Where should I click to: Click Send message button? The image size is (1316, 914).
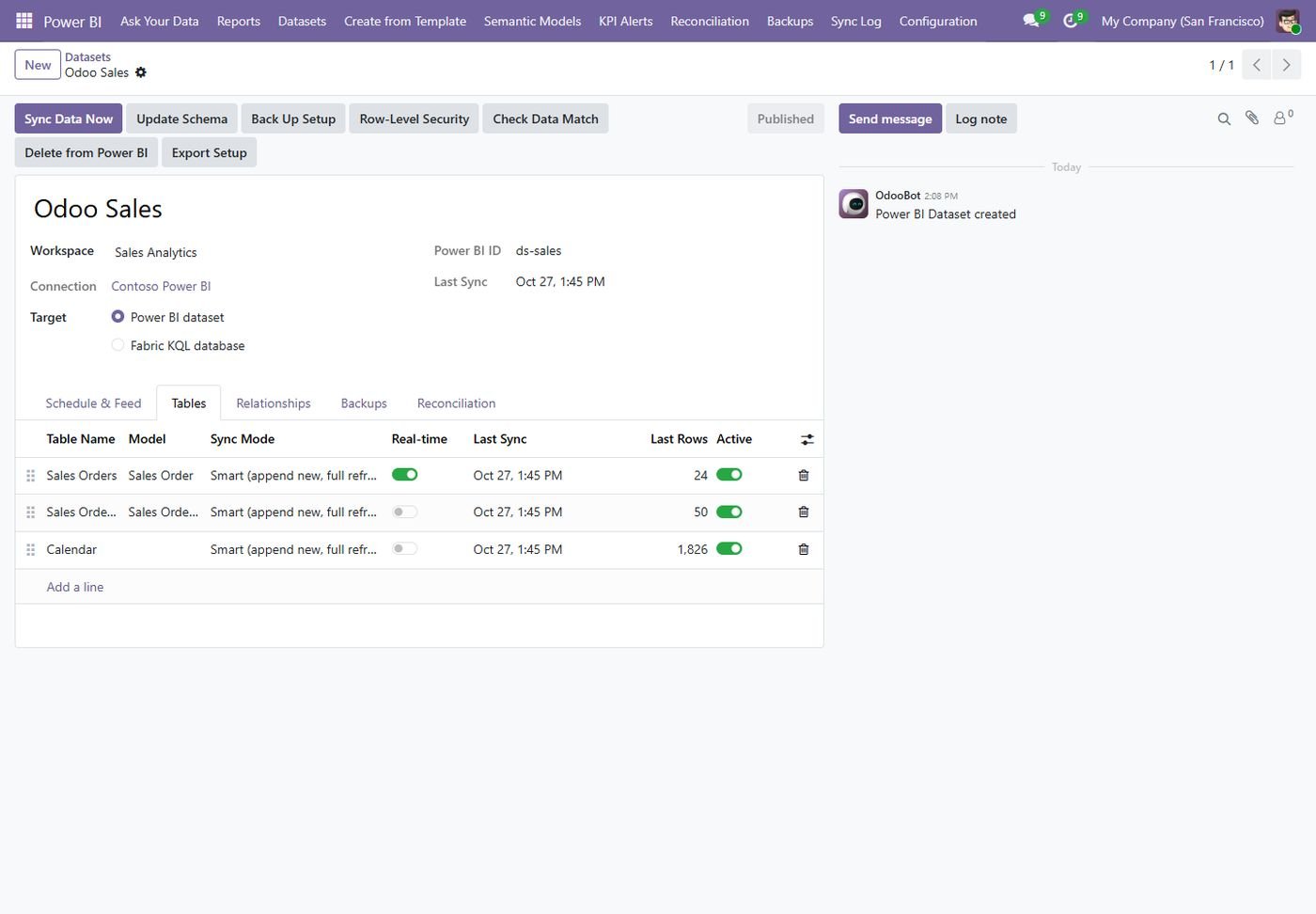click(x=890, y=118)
